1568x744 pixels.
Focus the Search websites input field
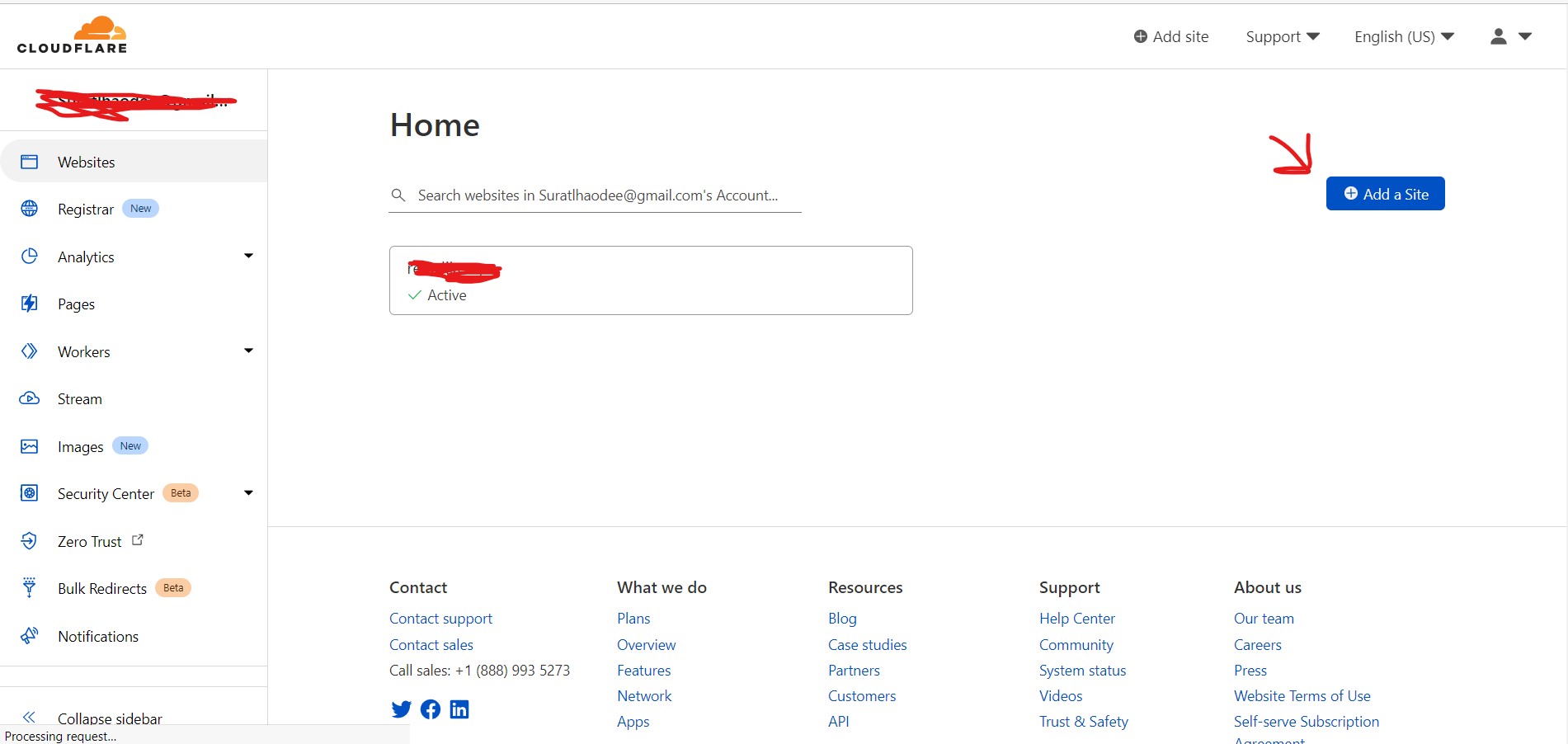(x=597, y=195)
